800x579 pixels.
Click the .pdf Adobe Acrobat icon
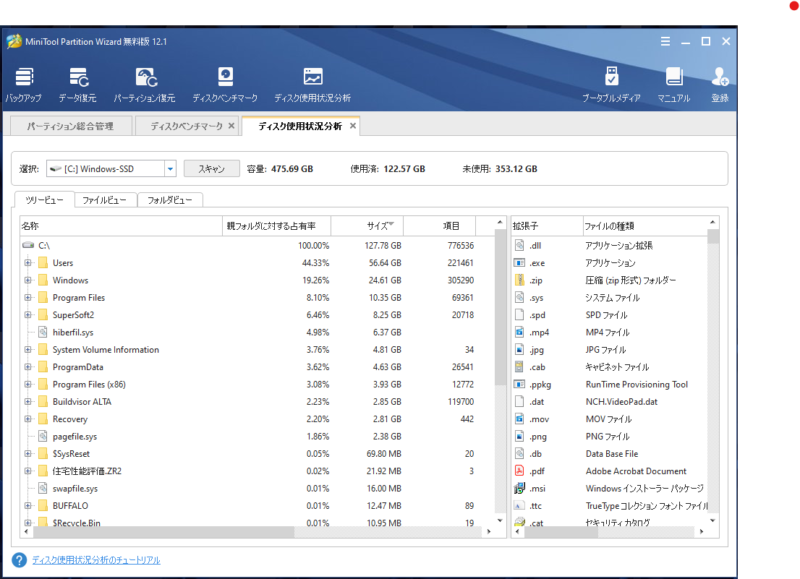point(519,471)
